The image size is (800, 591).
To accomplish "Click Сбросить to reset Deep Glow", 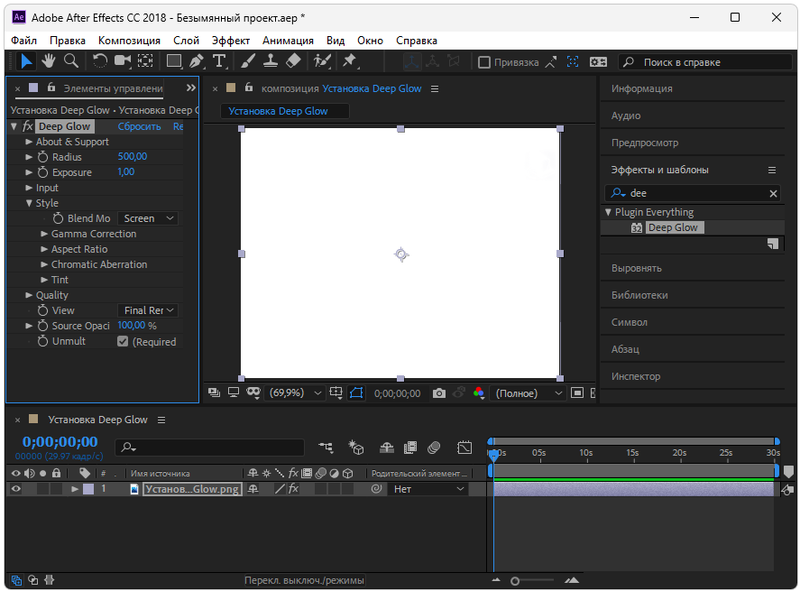I will click(x=139, y=127).
